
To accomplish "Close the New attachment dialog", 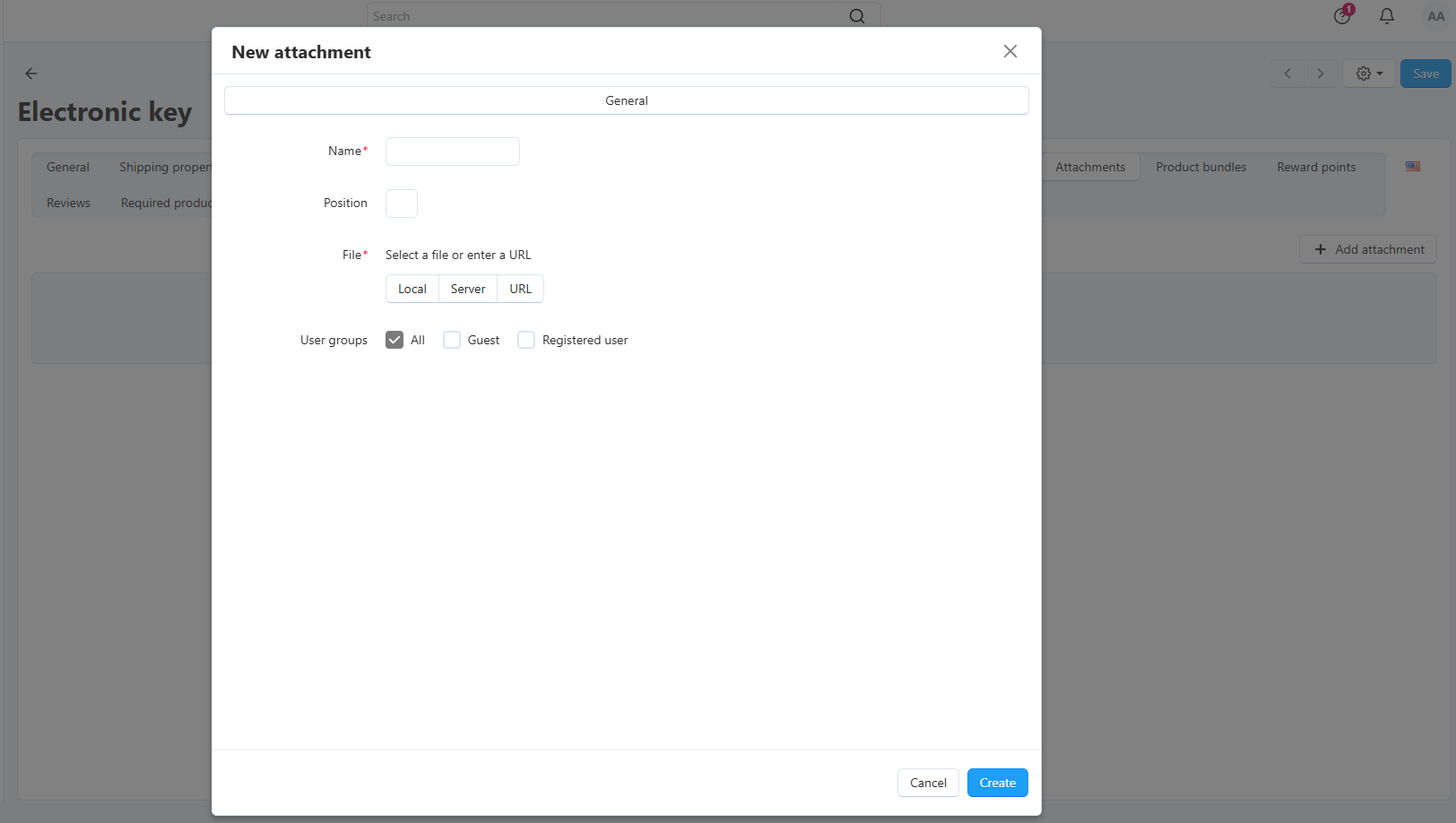I will (x=1010, y=51).
